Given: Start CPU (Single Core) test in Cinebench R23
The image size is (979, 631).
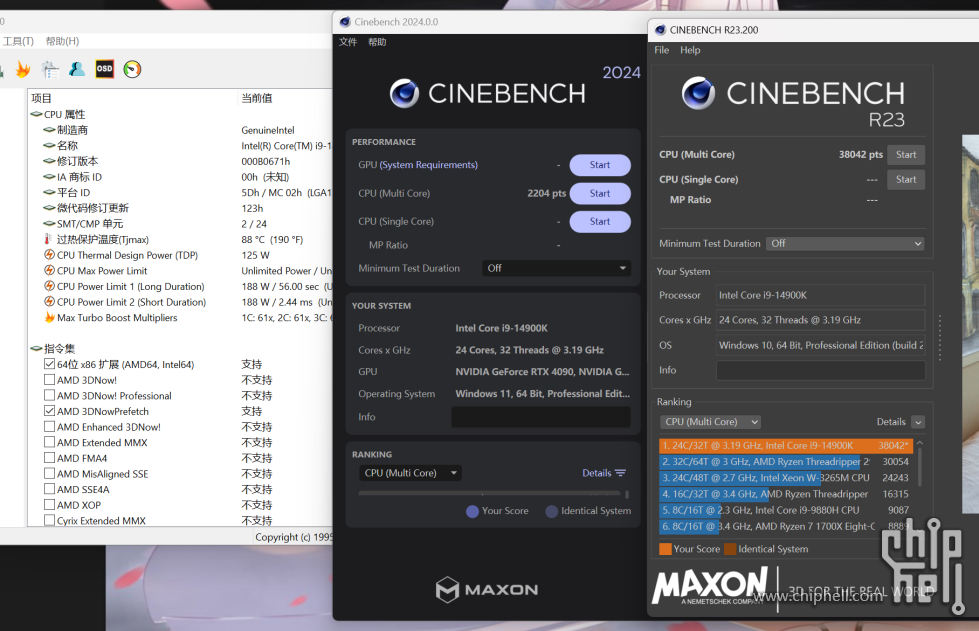Looking at the screenshot, I should click(906, 180).
